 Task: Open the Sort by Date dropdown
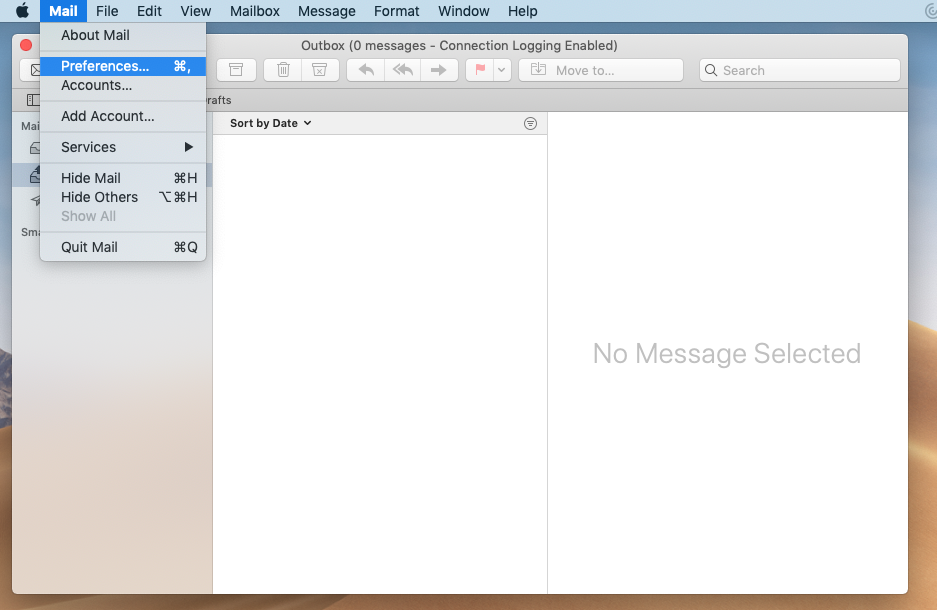[x=271, y=123]
